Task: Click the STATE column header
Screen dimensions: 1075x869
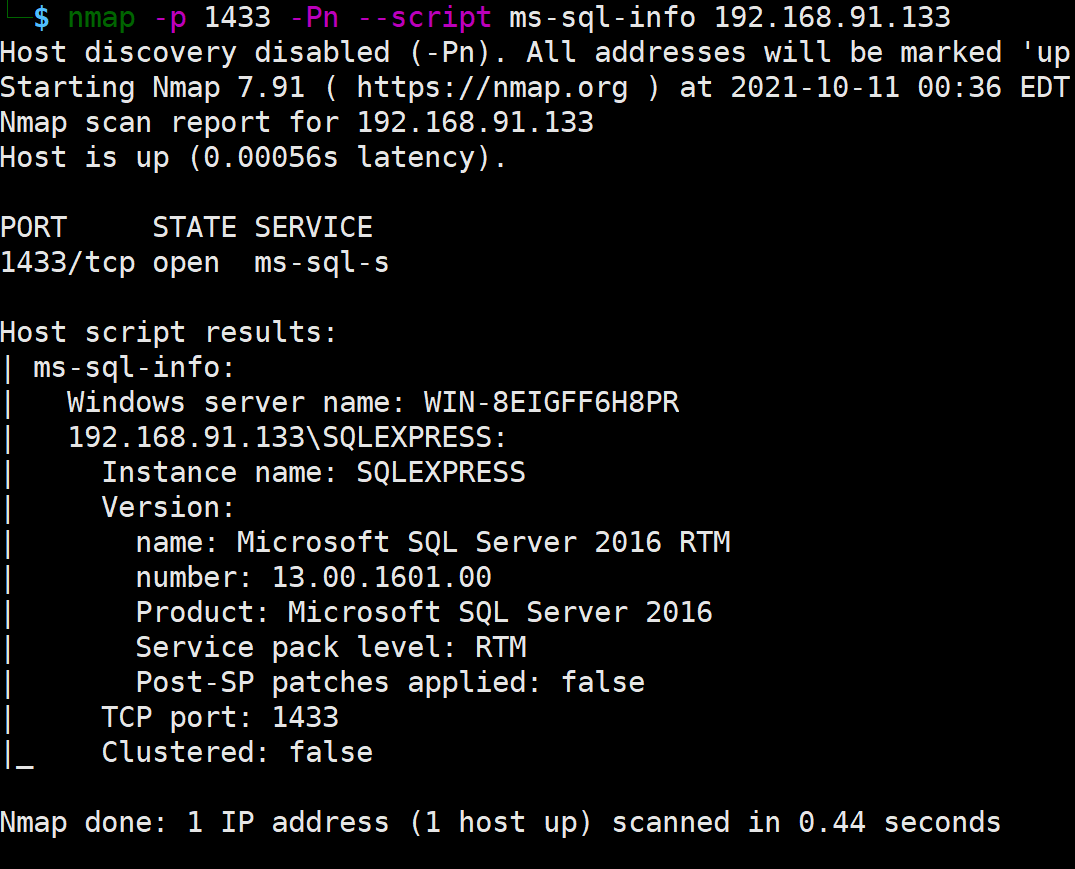Action: [195, 228]
